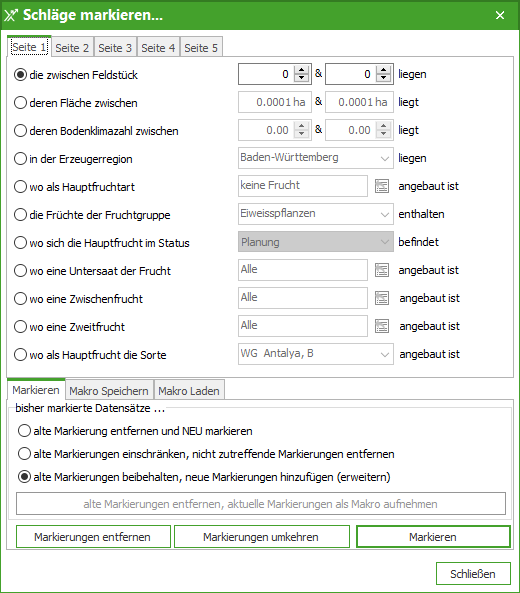This screenshot has height=593, width=520.
Task: Open the Makro Speichern tab
Action: pos(109,390)
